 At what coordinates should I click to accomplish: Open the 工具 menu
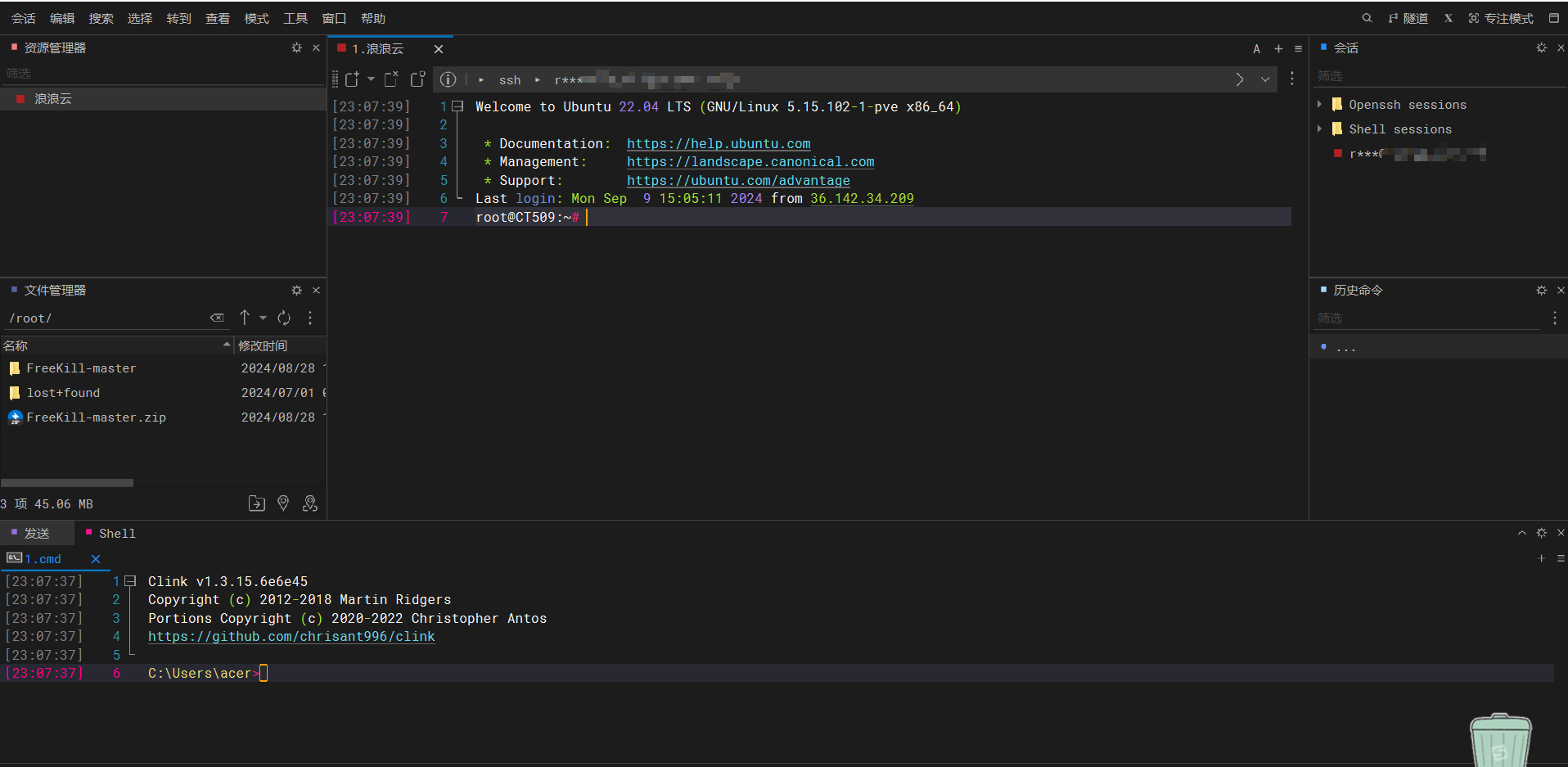[x=295, y=18]
